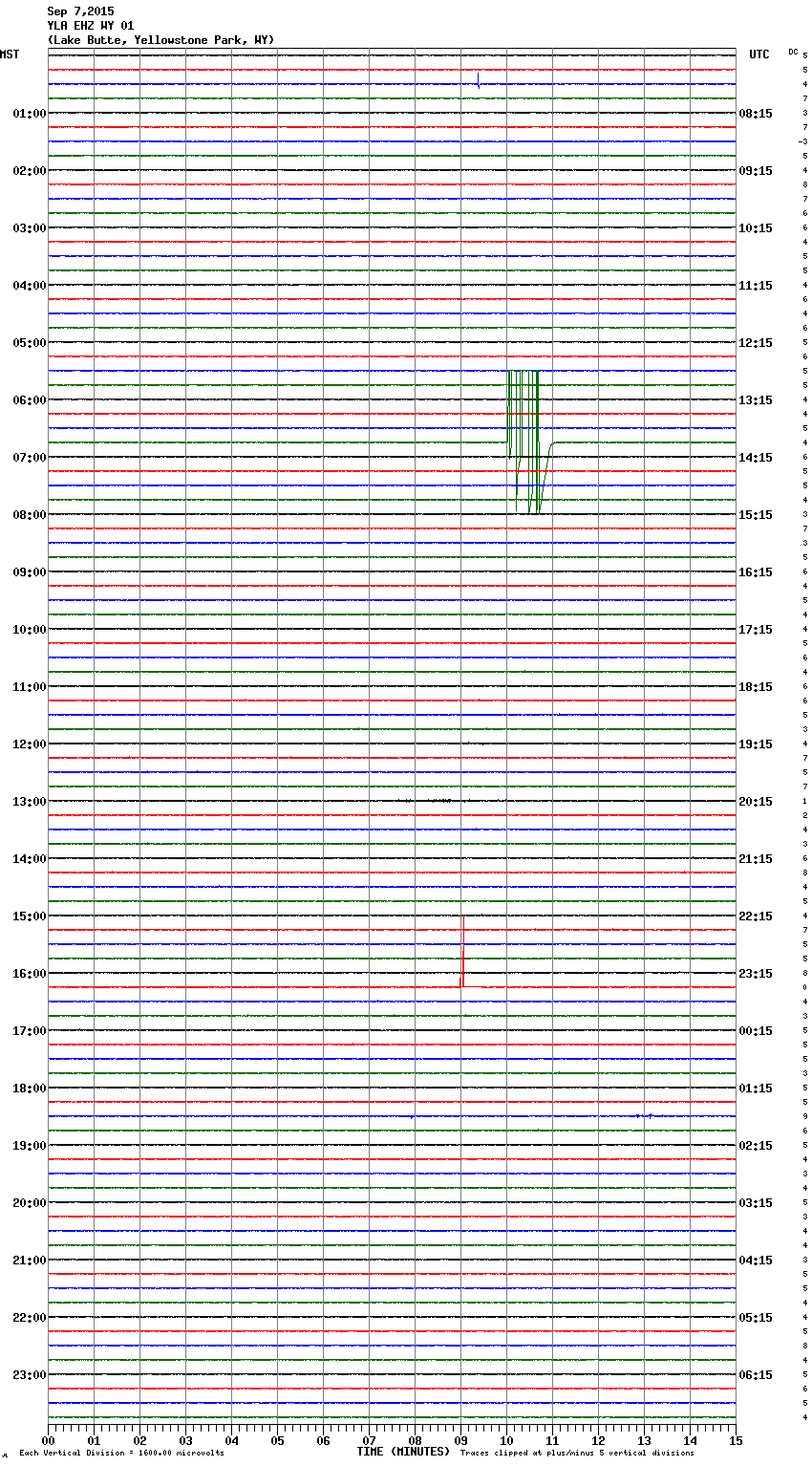Click the 'Sep 7,2015' date header

click(x=80, y=11)
